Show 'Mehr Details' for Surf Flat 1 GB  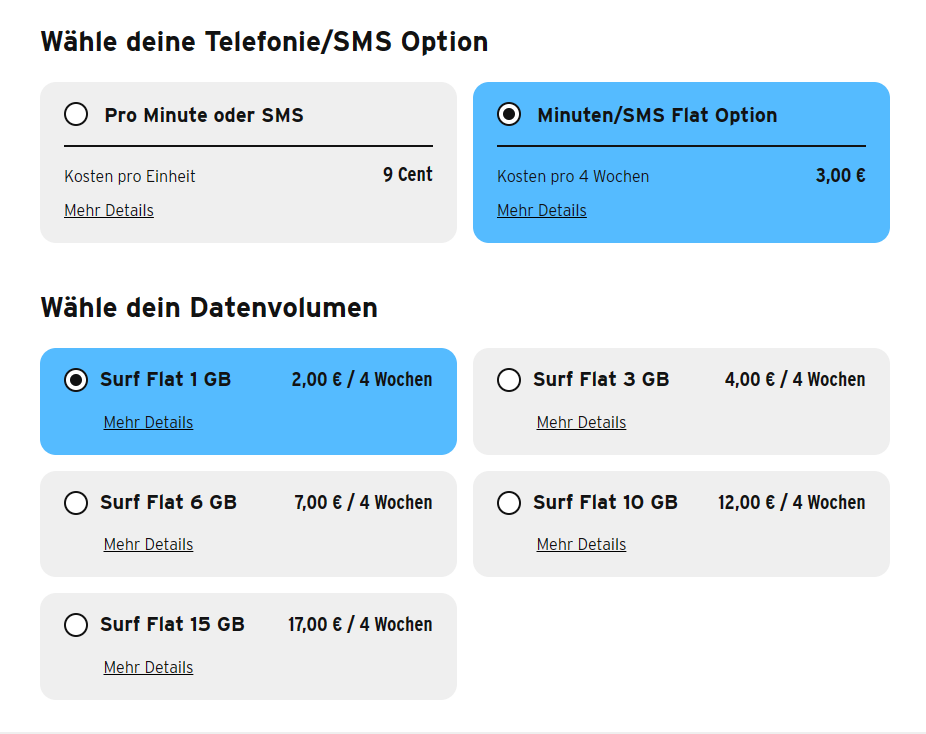(148, 422)
